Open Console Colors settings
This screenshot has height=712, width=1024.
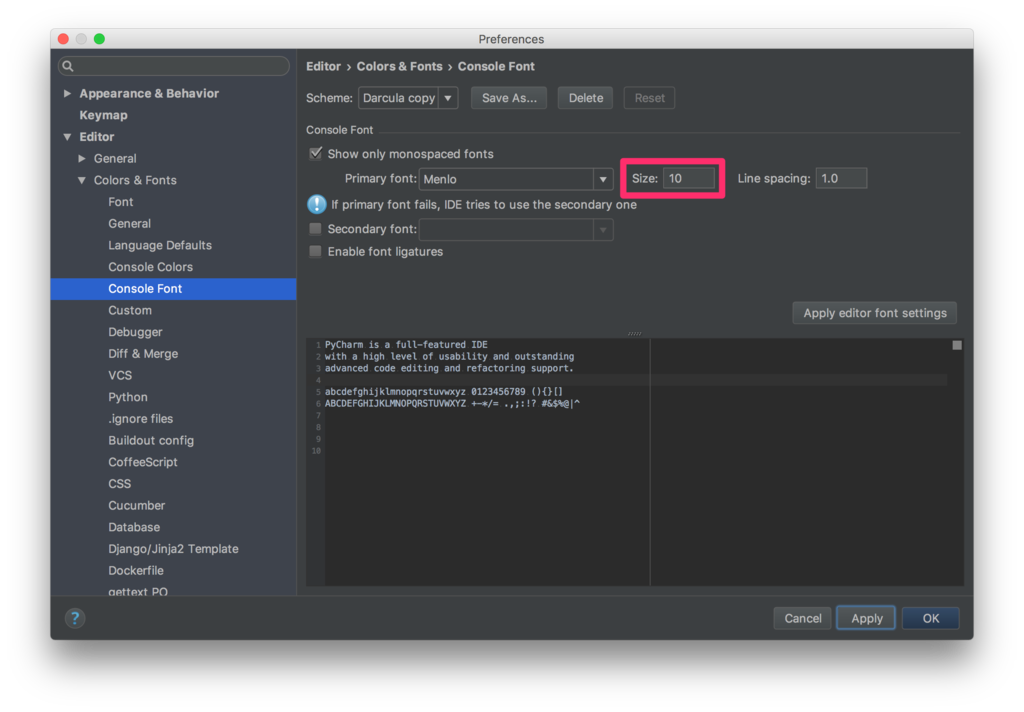point(150,267)
